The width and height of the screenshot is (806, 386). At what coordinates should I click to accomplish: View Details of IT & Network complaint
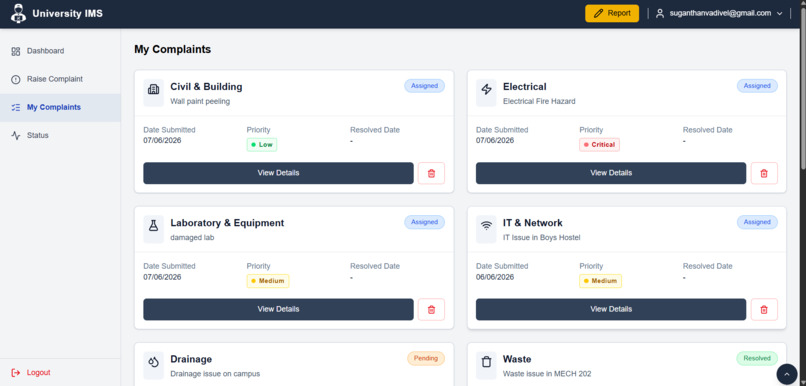click(611, 309)
